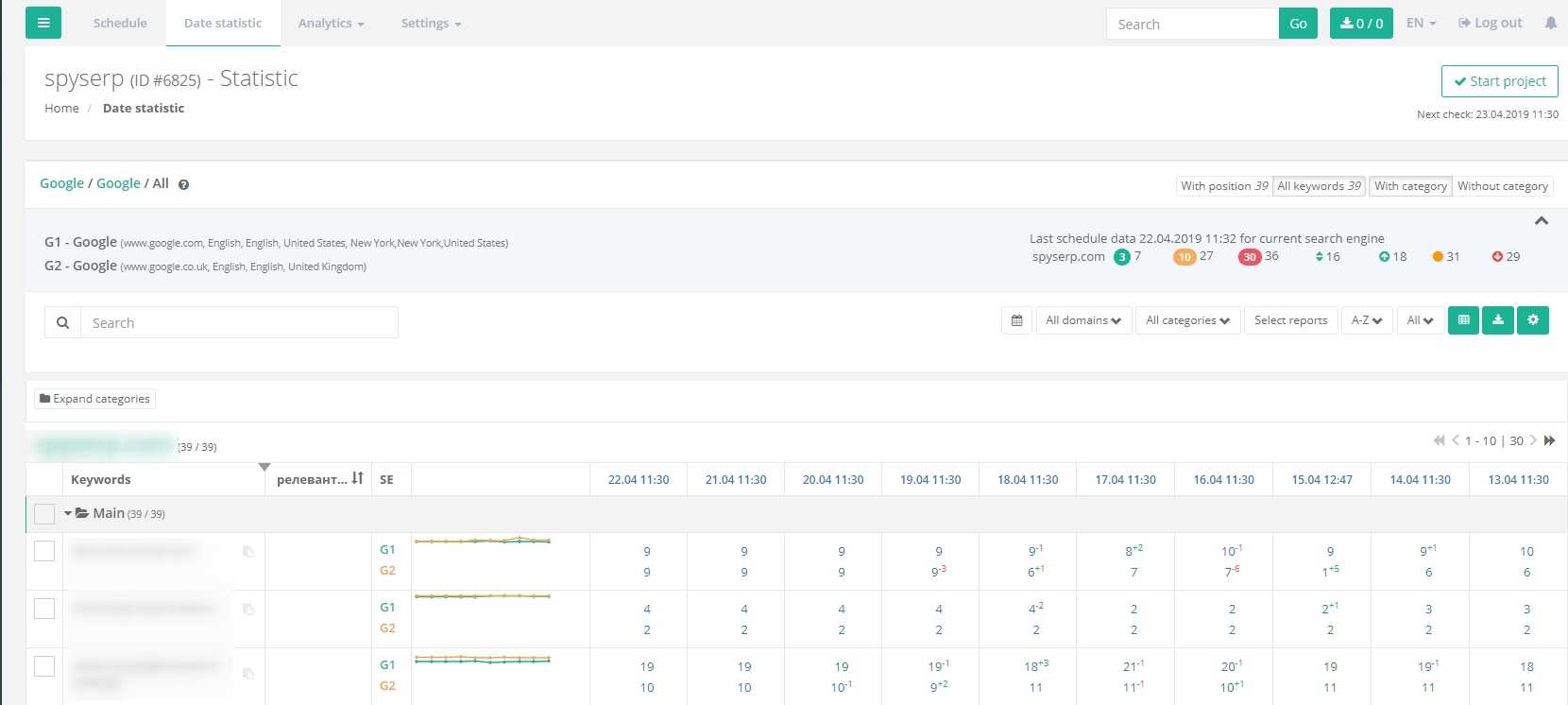Open the hamburger sidebar menu
The image size is (1568, 705).
tap(43, 23)
